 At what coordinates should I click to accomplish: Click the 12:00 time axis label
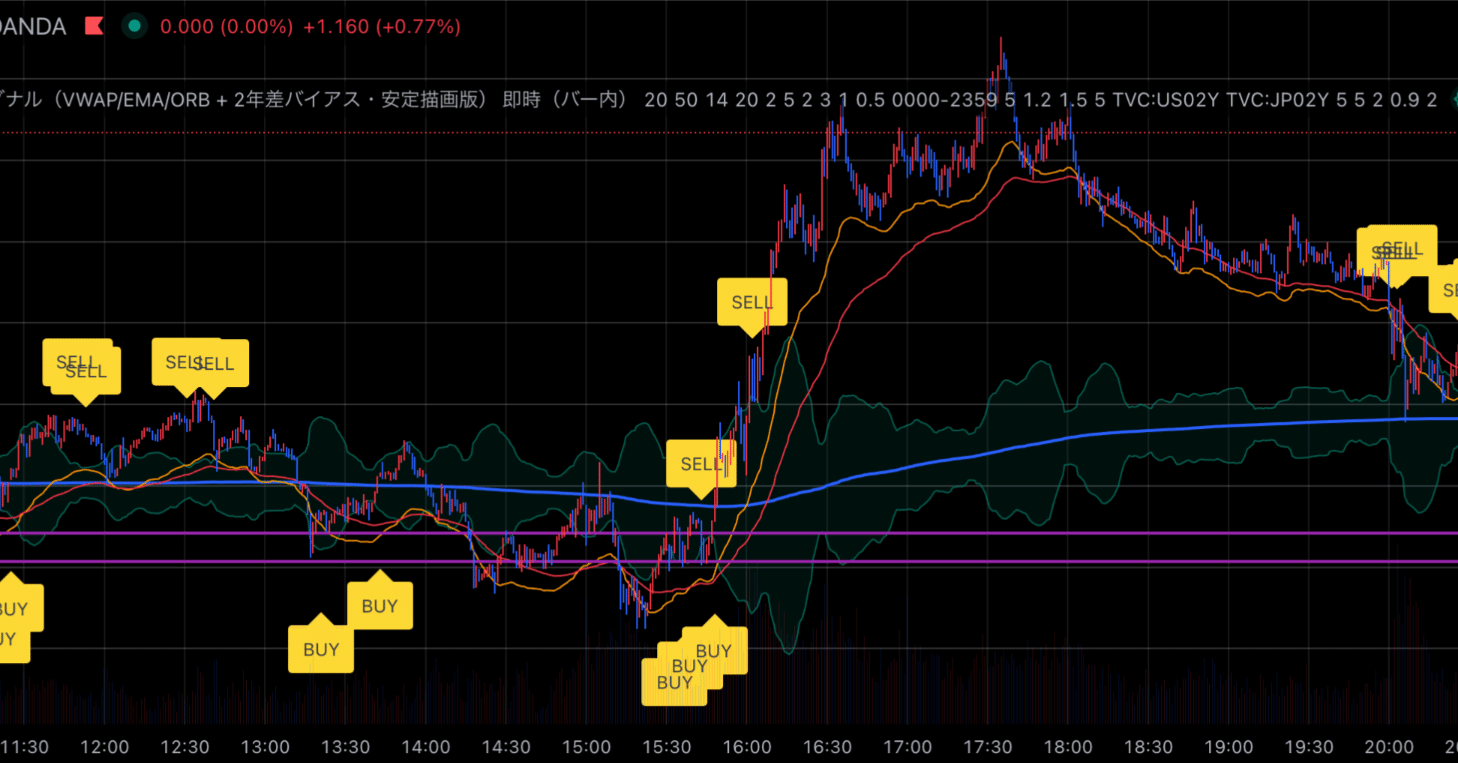tap(104, 746)
